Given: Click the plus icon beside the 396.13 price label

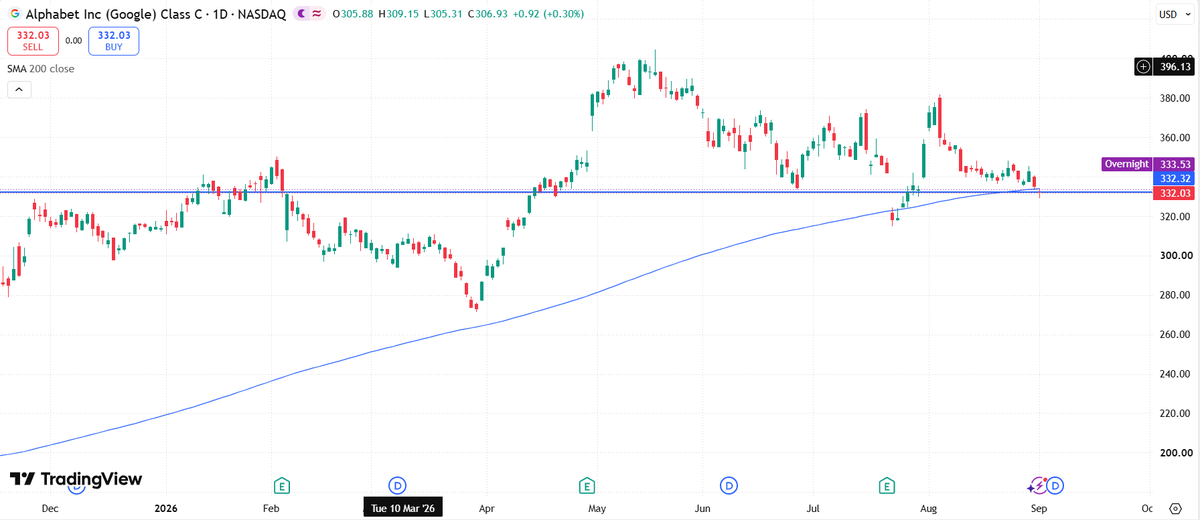Looking at the screenshot, I should pos(1143,67).
